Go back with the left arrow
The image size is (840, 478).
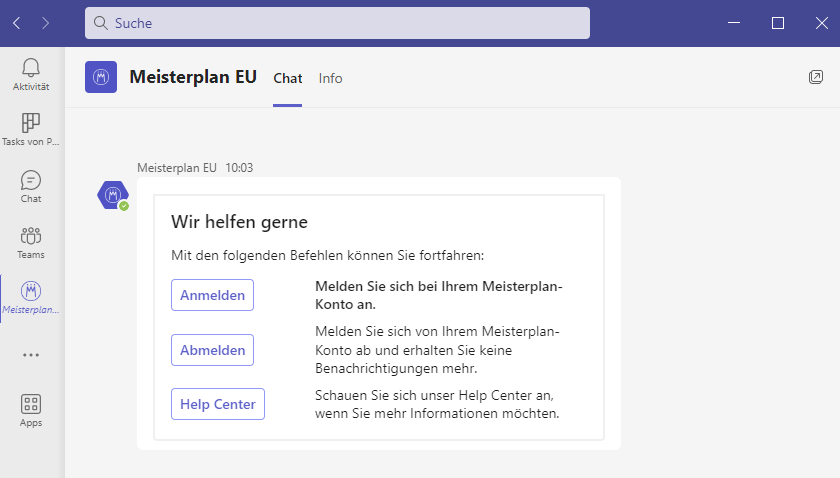point(17,23)
